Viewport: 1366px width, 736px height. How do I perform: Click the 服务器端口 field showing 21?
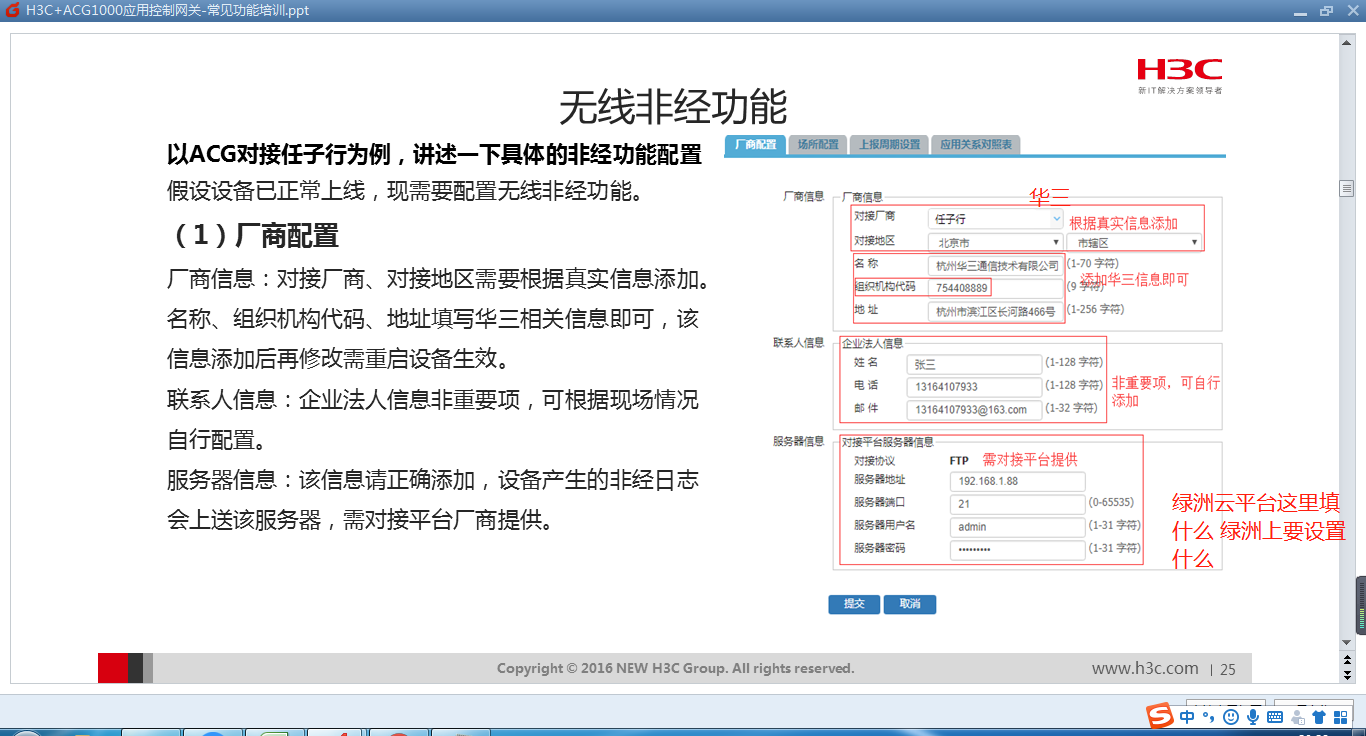tap(1016, 504)
